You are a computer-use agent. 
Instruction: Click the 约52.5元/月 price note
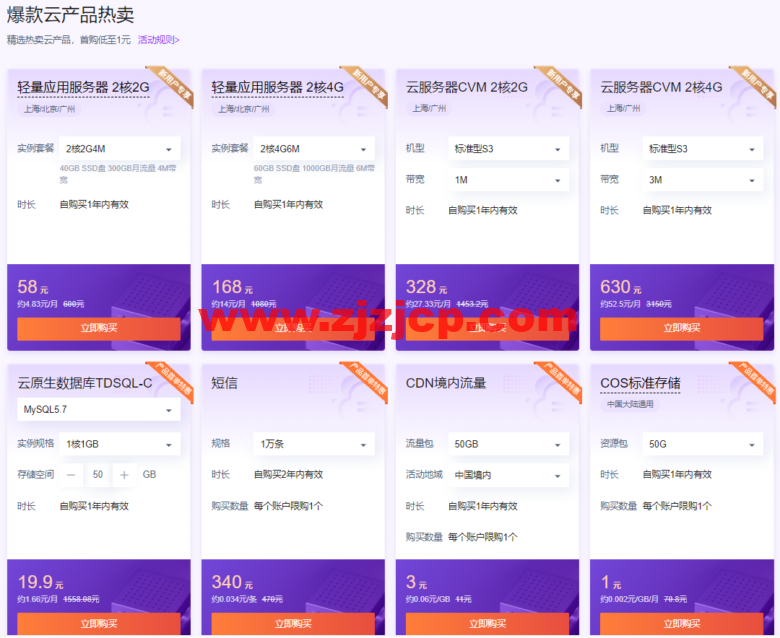(620, 304)
